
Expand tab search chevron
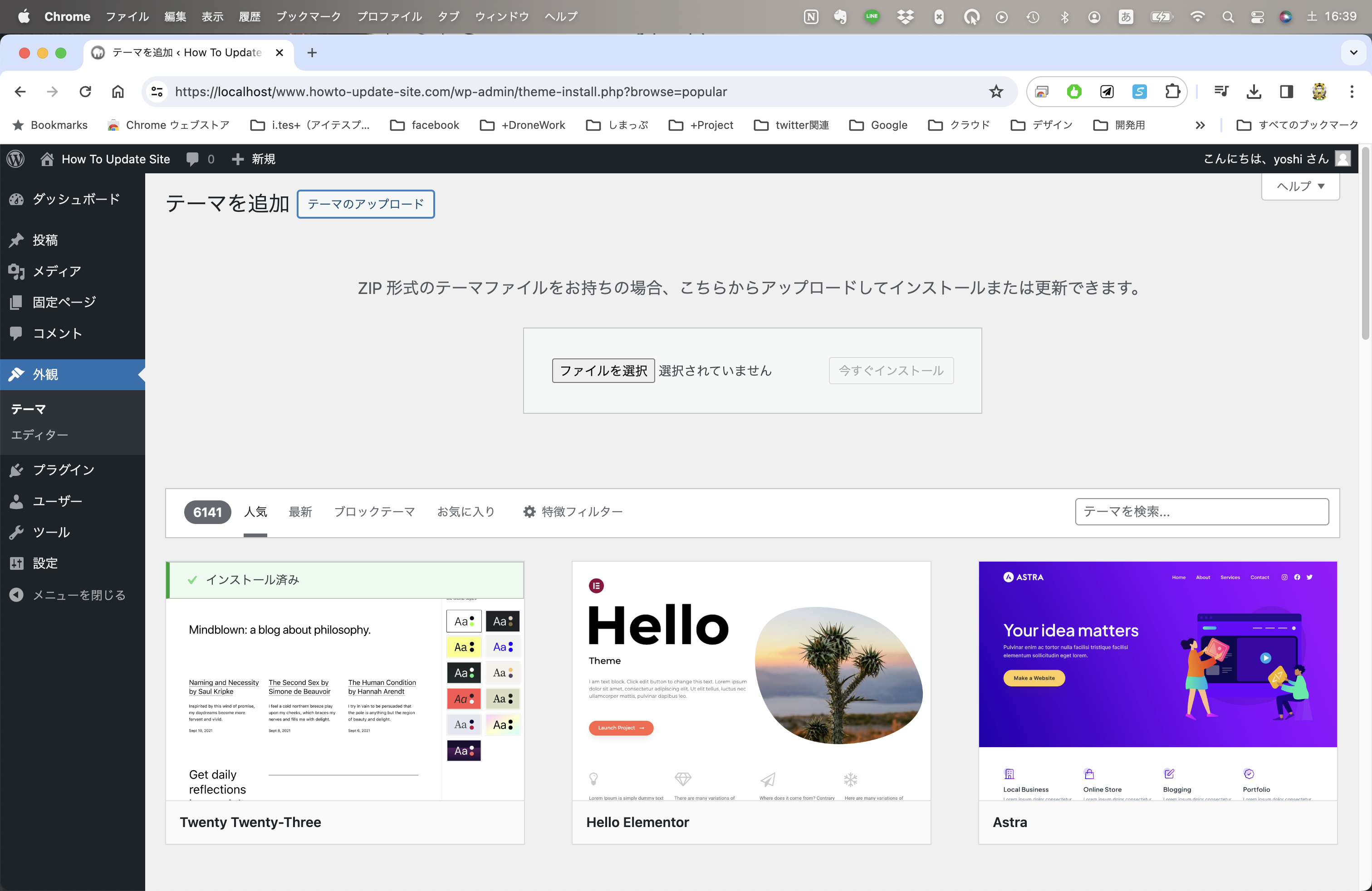click(1353, 53)
